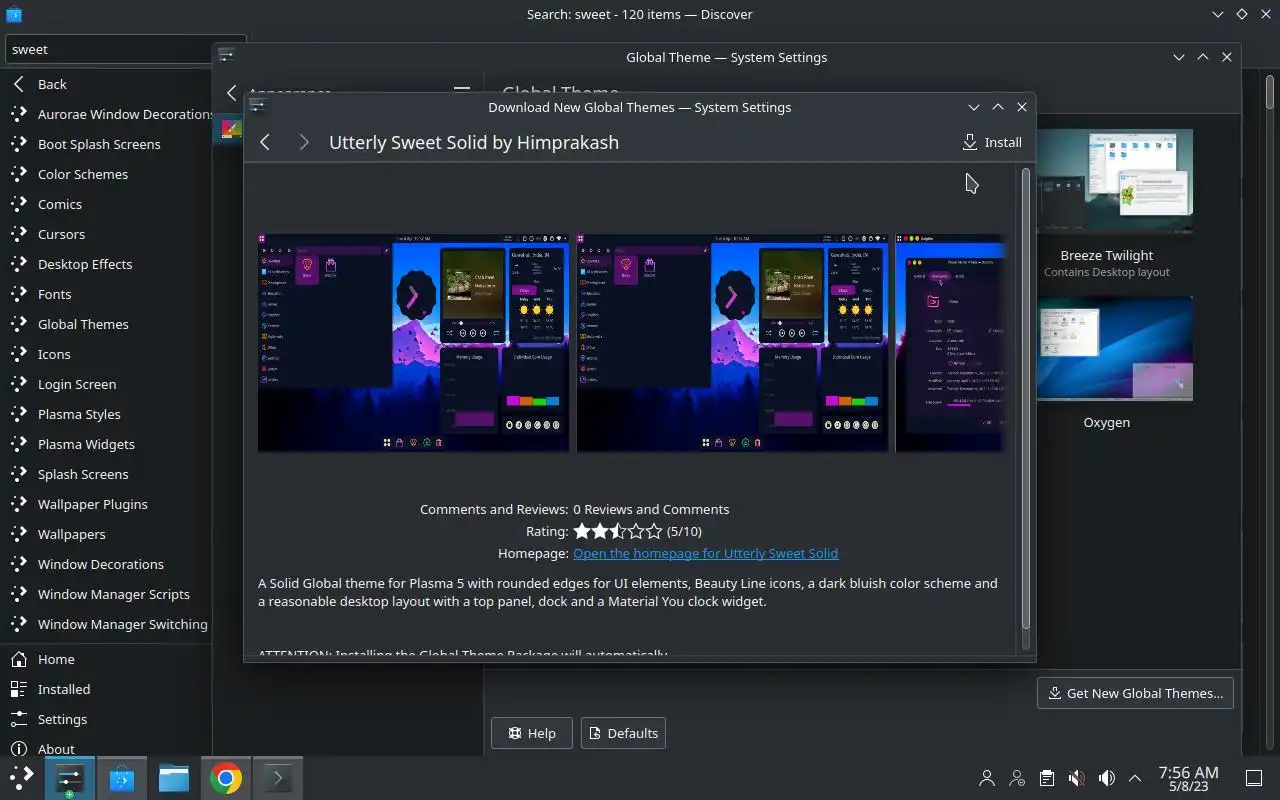1280x800 pixels.
Task: Select Comics category in Discover sidebar
Action: tap(106, 204)
